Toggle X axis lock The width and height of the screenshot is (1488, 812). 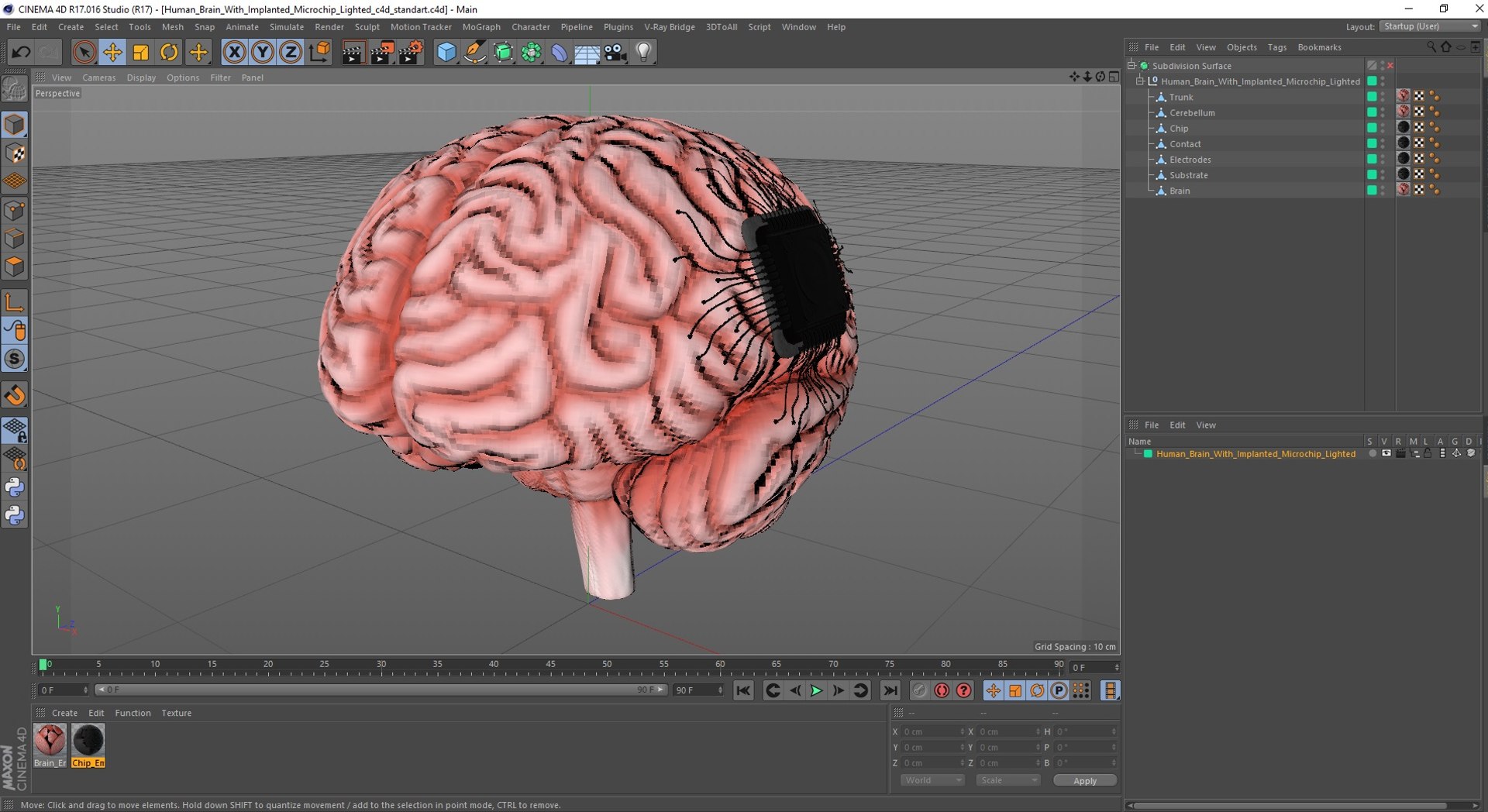pos(234,52)
